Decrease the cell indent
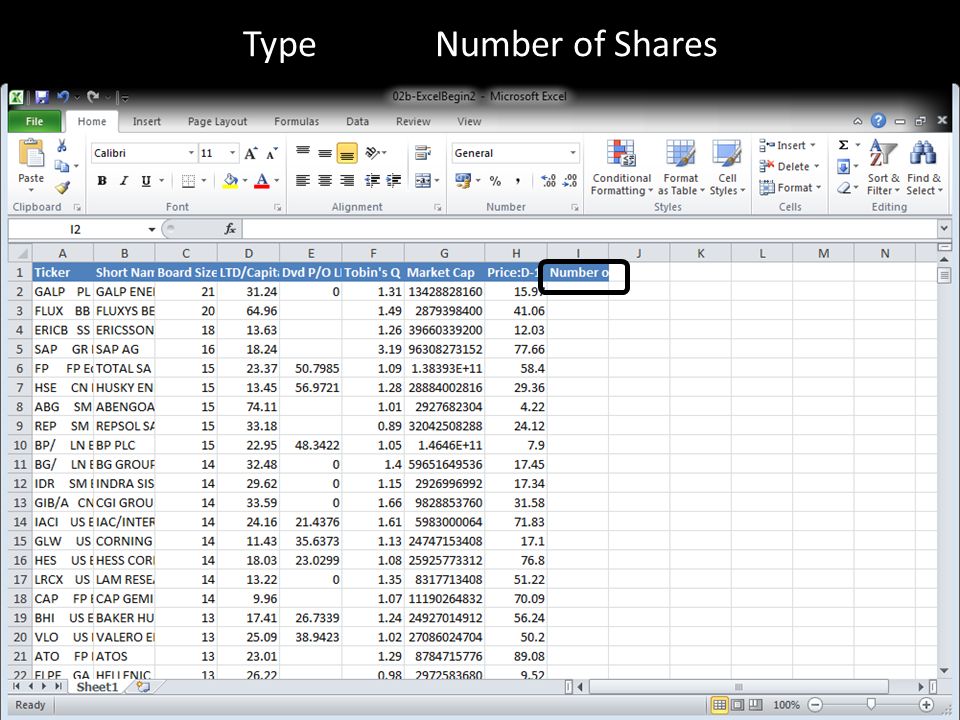Image resolution: width=960 pixels, height=720 pixels. pos(372,181)
